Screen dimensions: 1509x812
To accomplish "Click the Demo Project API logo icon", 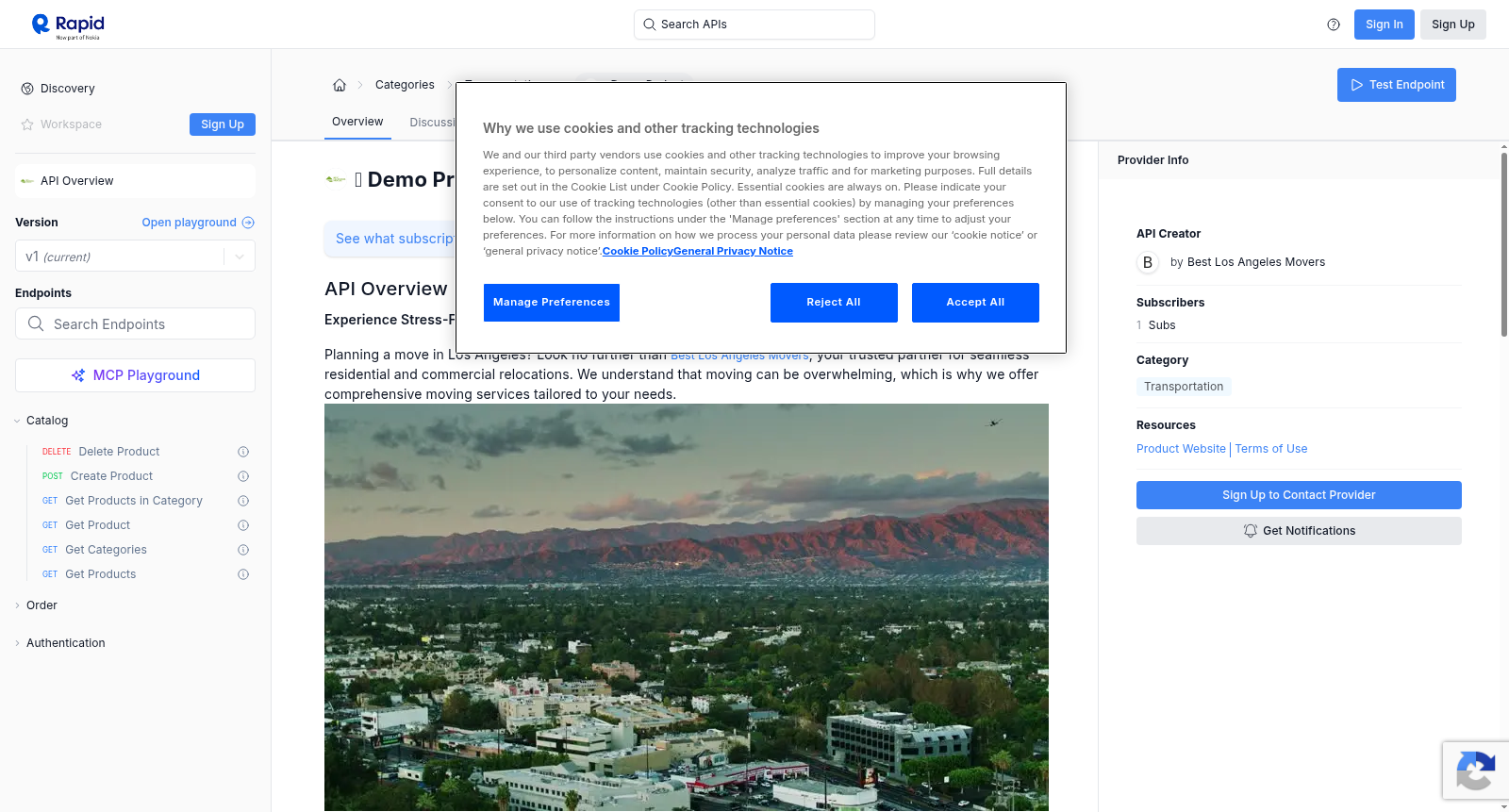I will pyautogui.click(x=336, y=179).
